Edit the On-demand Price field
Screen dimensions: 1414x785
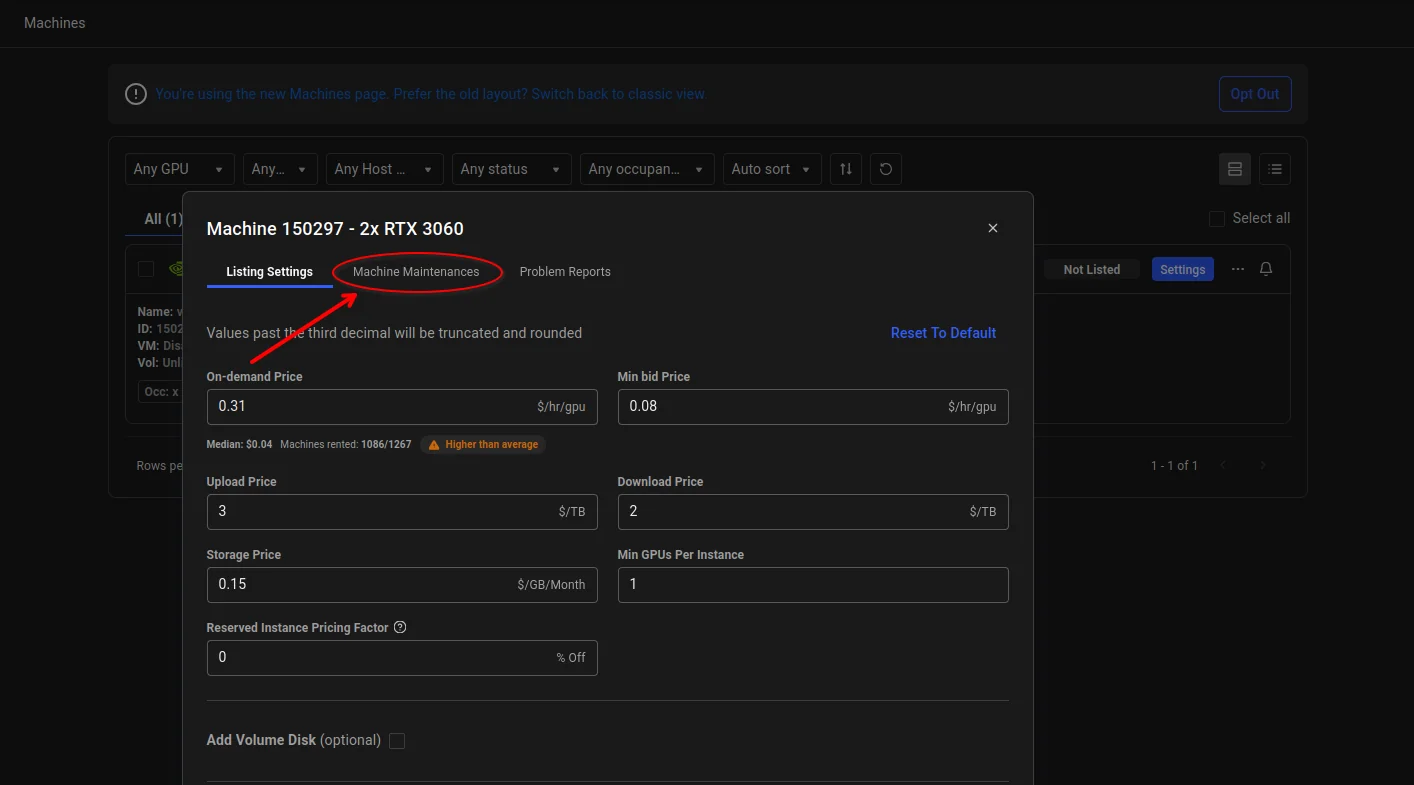click(402, 407)
